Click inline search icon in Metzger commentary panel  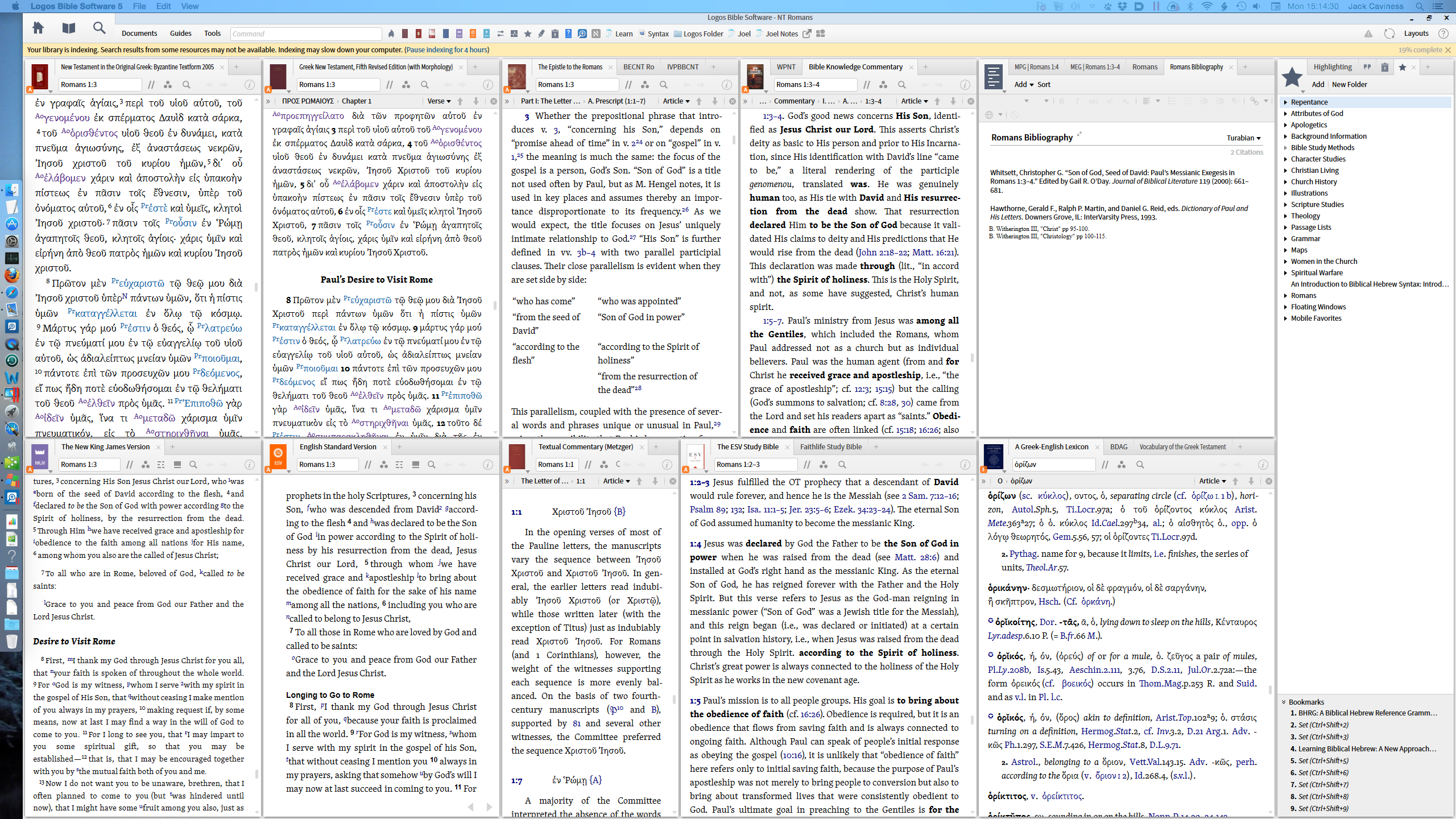pos(618,465)
